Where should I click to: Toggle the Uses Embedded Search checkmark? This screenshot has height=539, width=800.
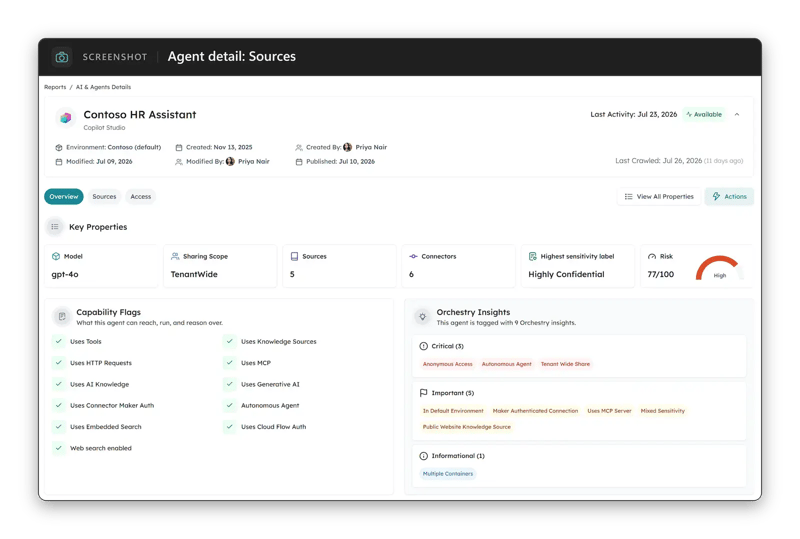tap(59, 427)
